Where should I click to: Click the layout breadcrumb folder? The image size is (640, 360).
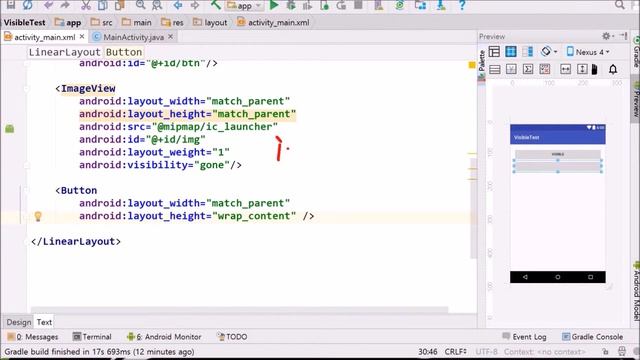tap(210, 22)
